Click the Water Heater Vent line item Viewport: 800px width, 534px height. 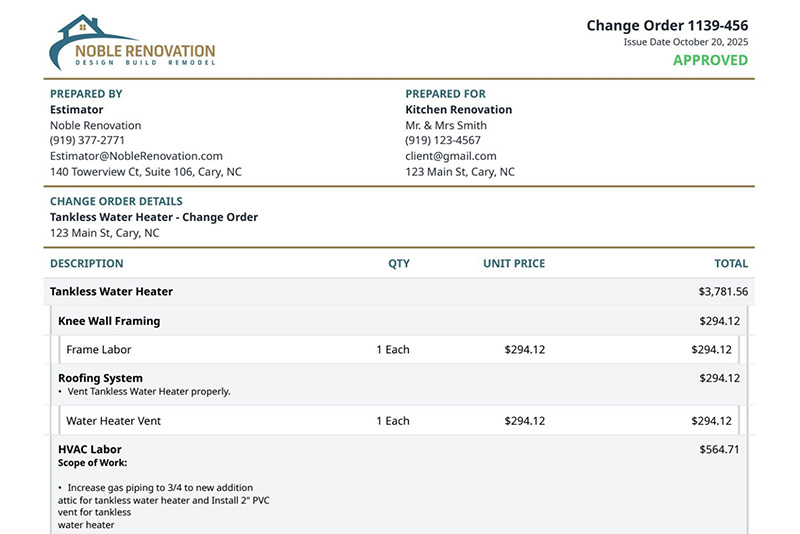pos(113,421)
